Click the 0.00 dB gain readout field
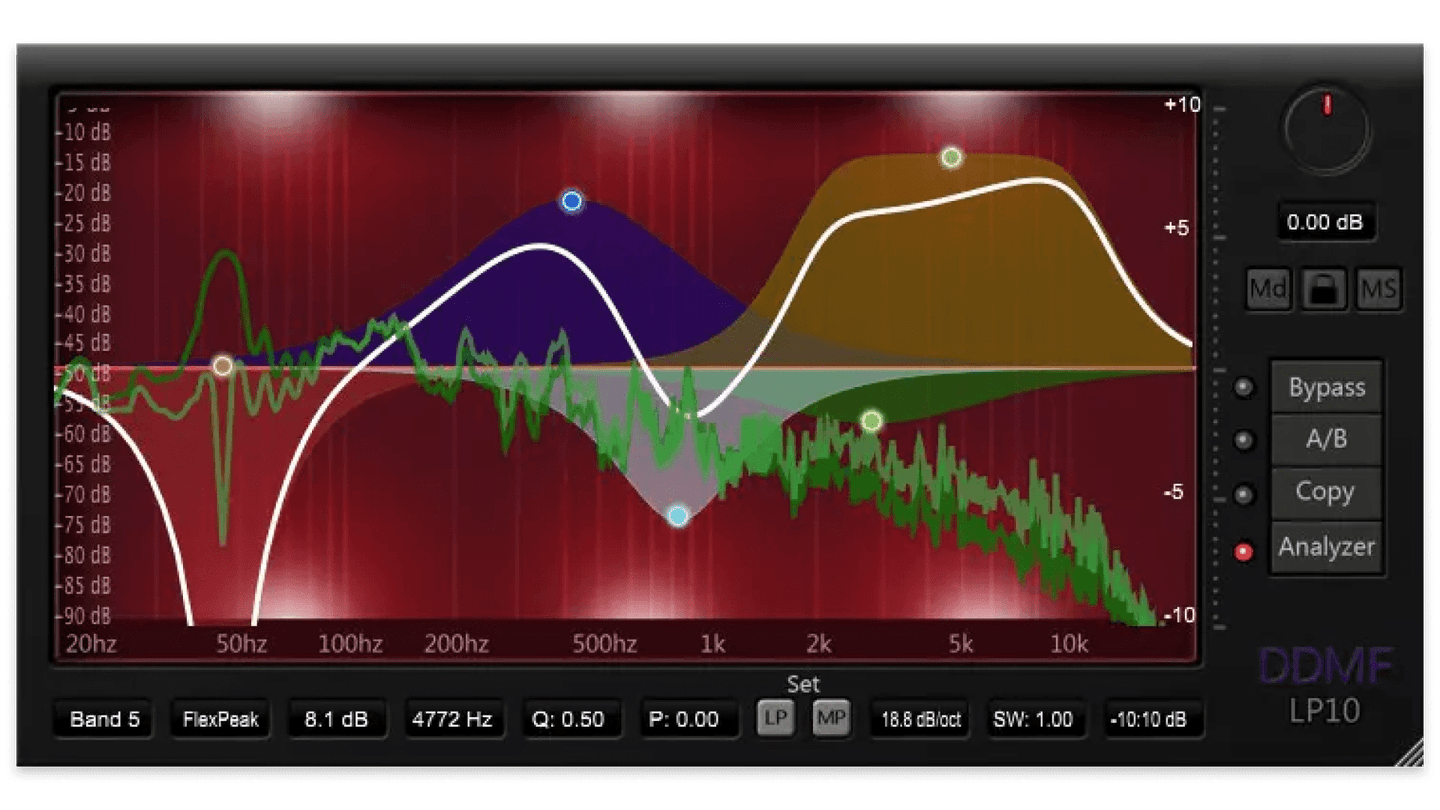This screenshot has width=1440, height=810. 1326,222
